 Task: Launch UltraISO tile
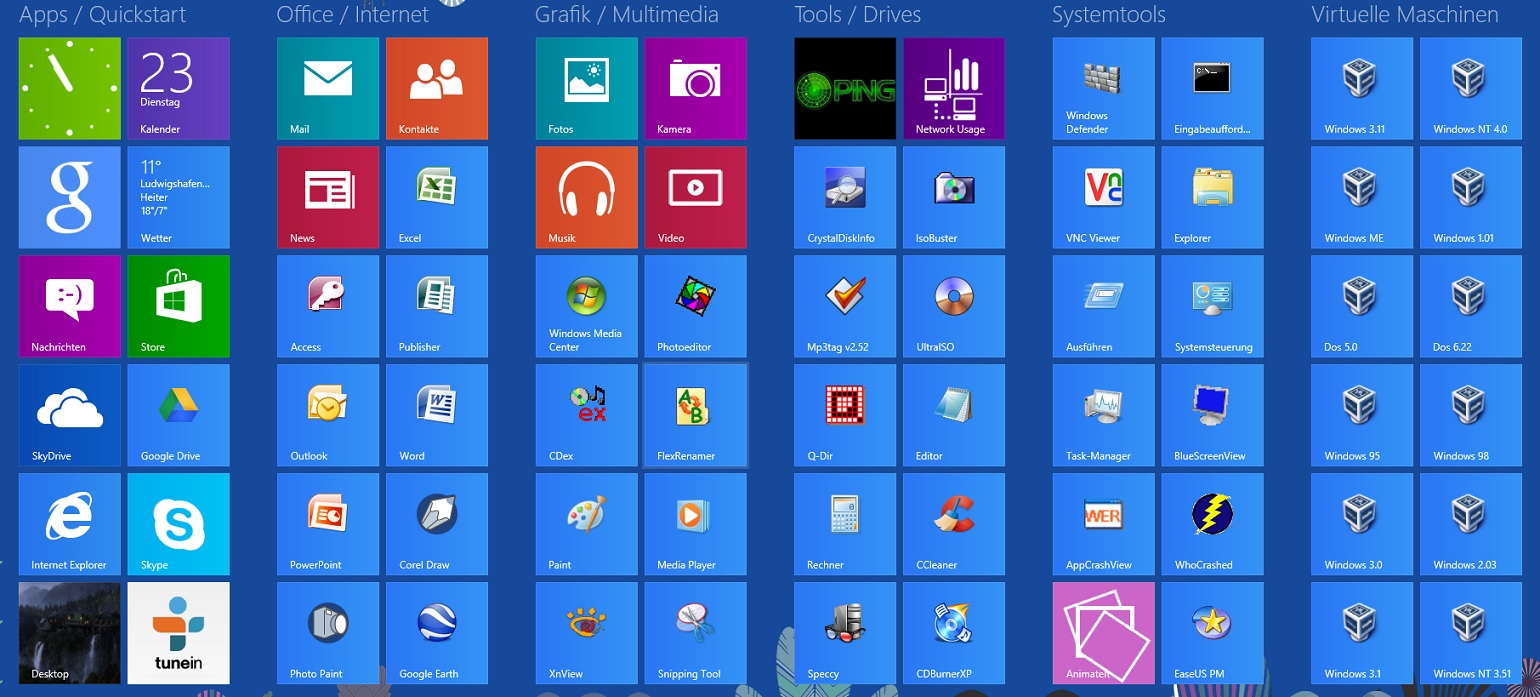click(955, 306)
